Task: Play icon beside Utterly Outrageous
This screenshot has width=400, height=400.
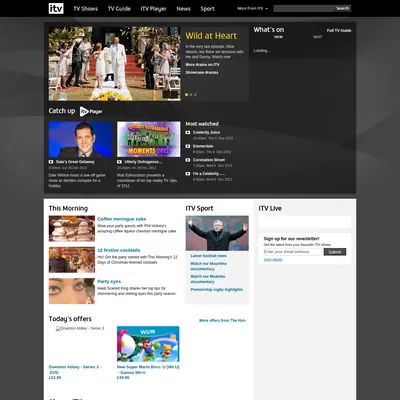Action: pos(119,162)
